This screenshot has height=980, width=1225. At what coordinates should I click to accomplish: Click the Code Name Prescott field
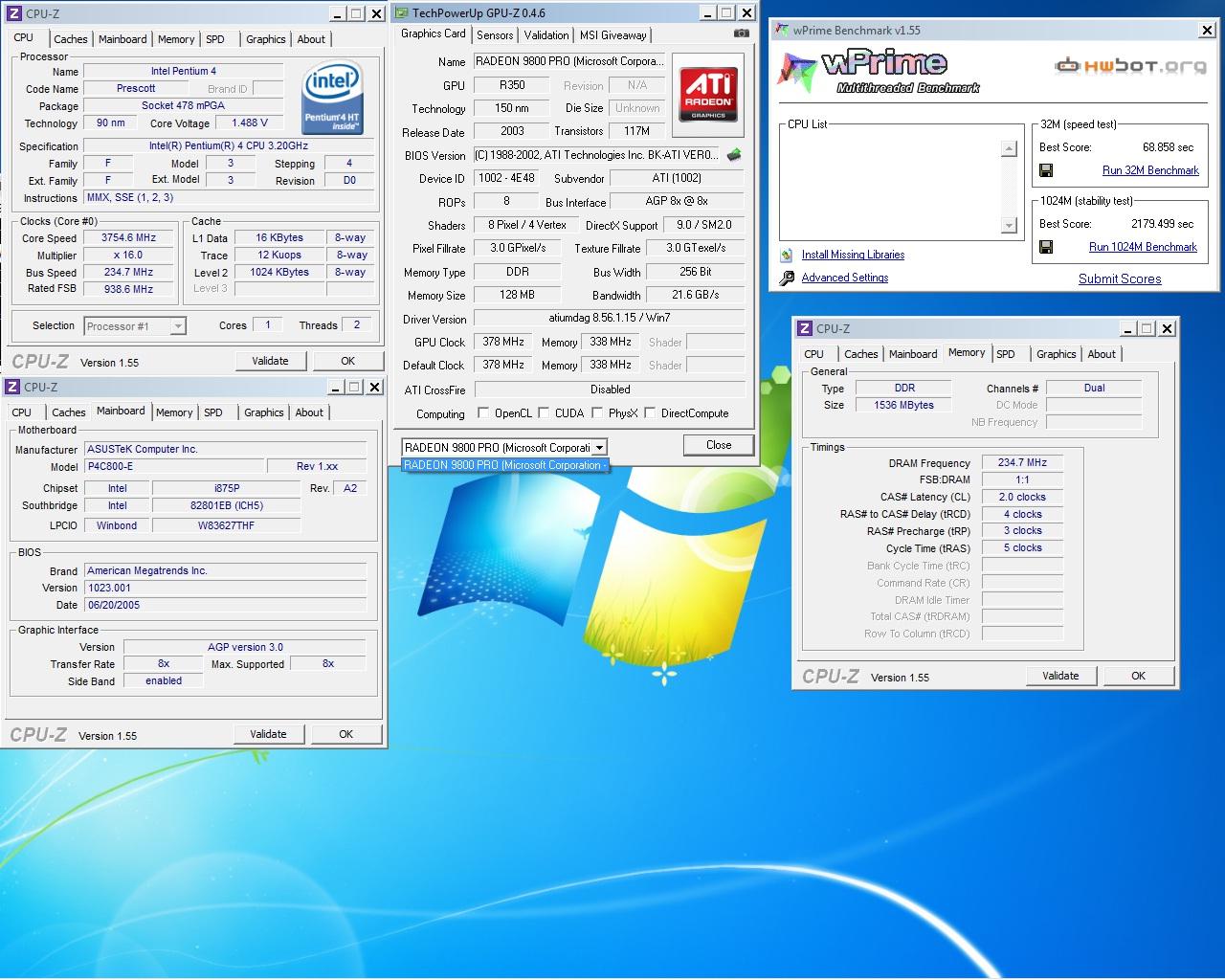[x=136, y=88]
